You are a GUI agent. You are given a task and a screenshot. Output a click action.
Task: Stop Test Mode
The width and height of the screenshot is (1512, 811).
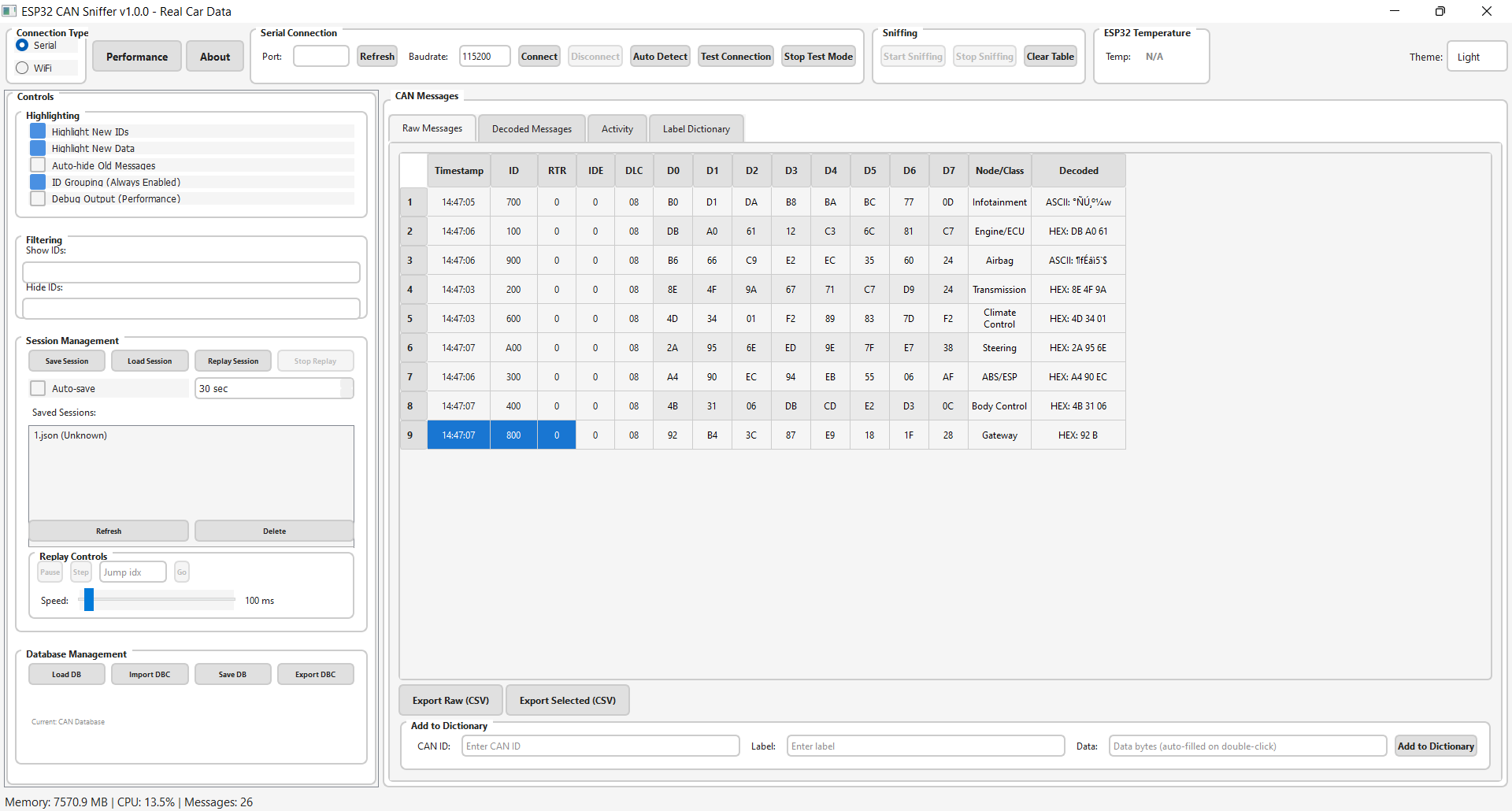click(x=817, y=56)
